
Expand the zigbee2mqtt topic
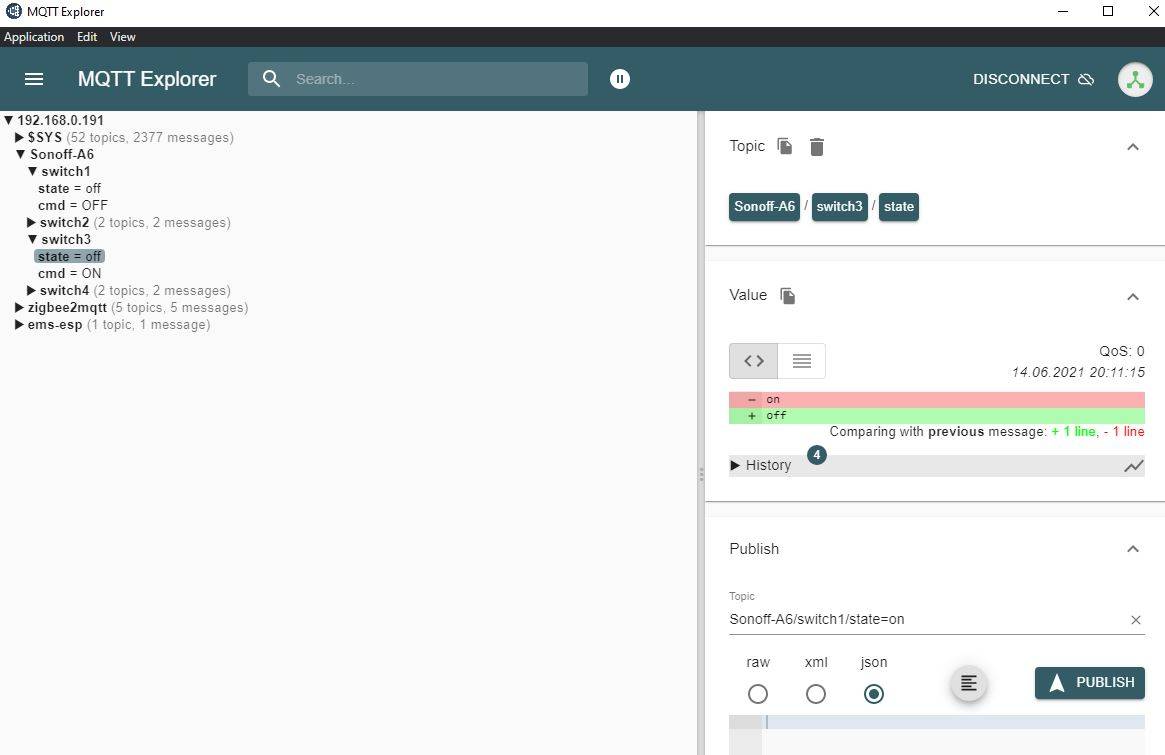[x=20, y=308]
